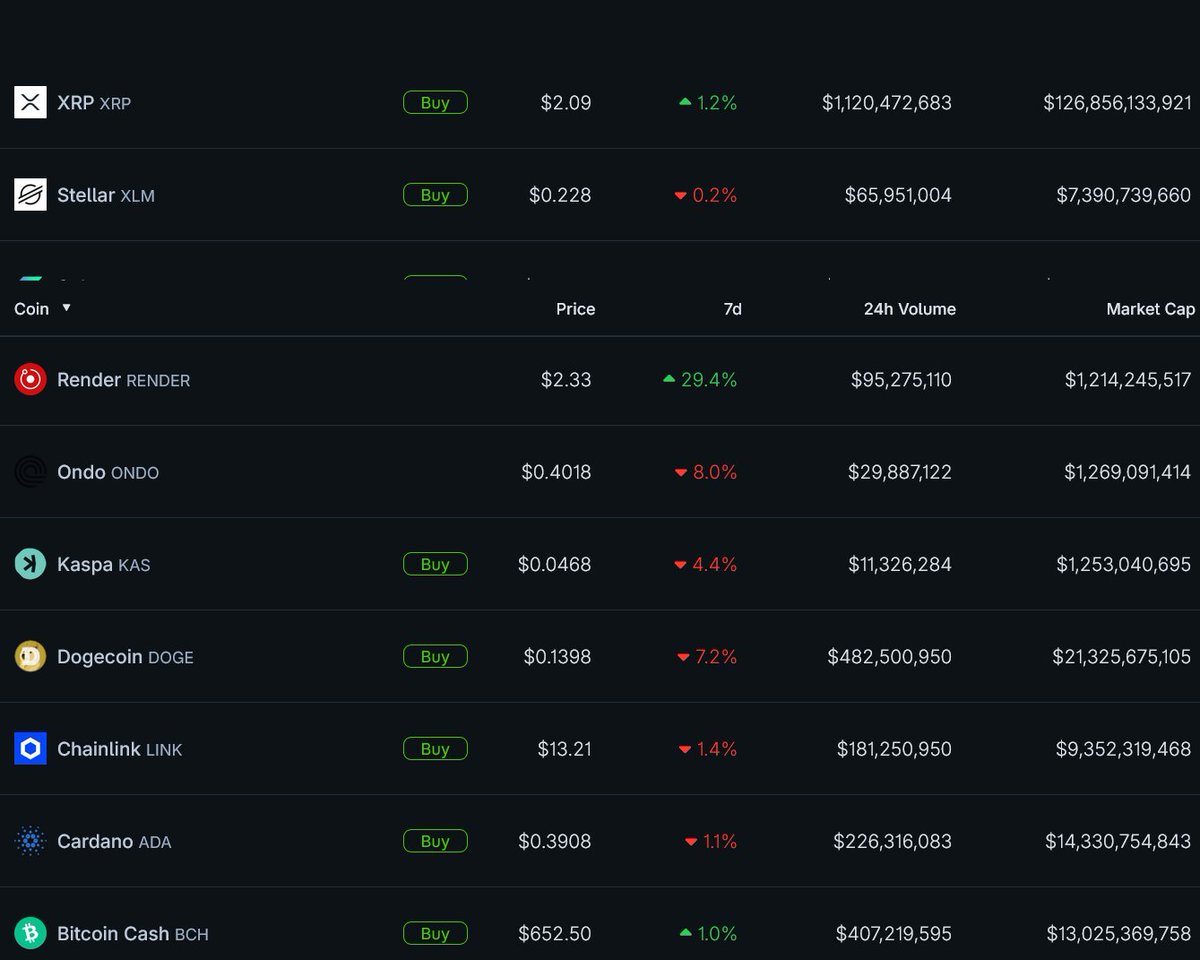The width and height of the screenshot is (1200, 960).
Task: Click the Buy button for Stellar
Action: [x=435, y=195]
